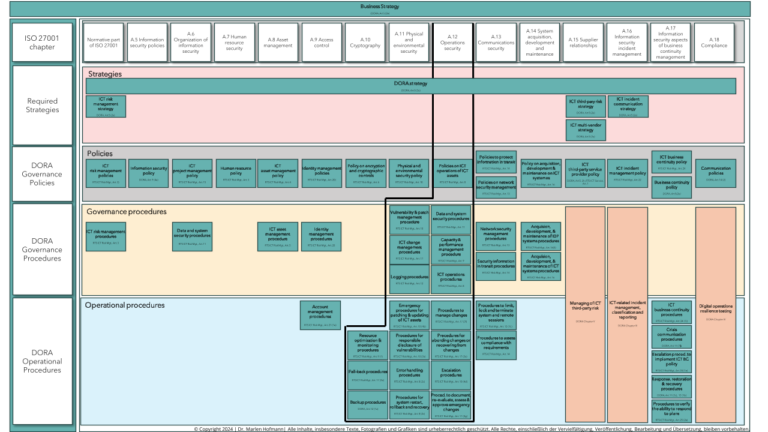
Task: Select the 'ICT incident communication strategy' box
Action: [628, 106]
